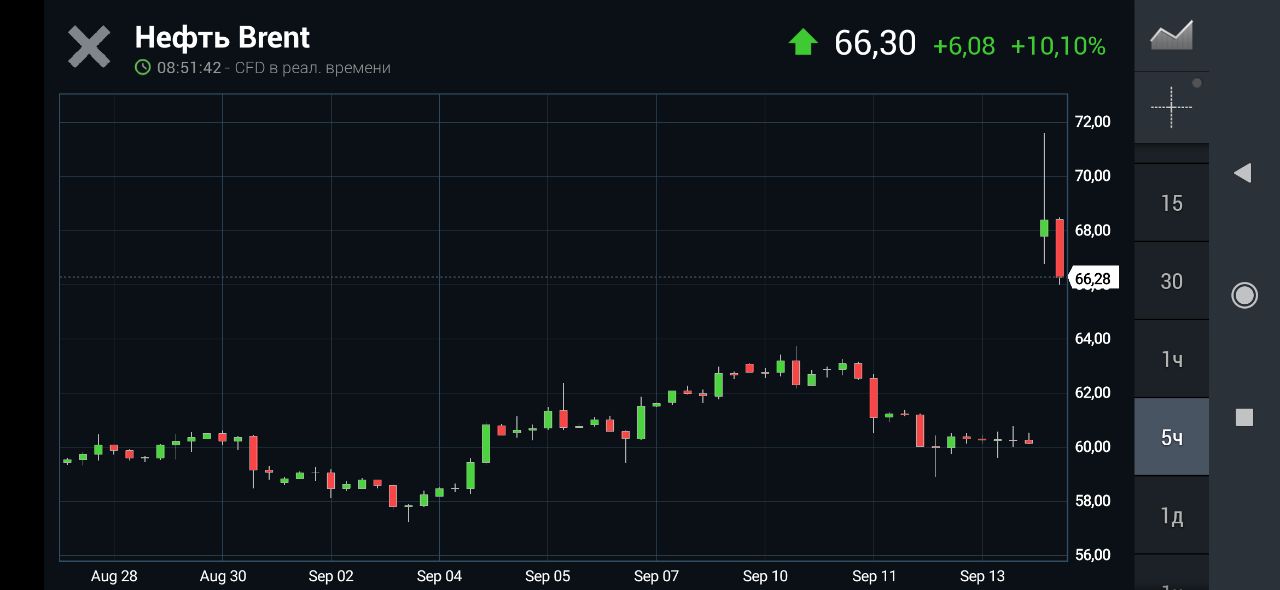Click the +10,10% percent change
The width and height of the screenshot is (1280, 590).
coord(1058,46)
